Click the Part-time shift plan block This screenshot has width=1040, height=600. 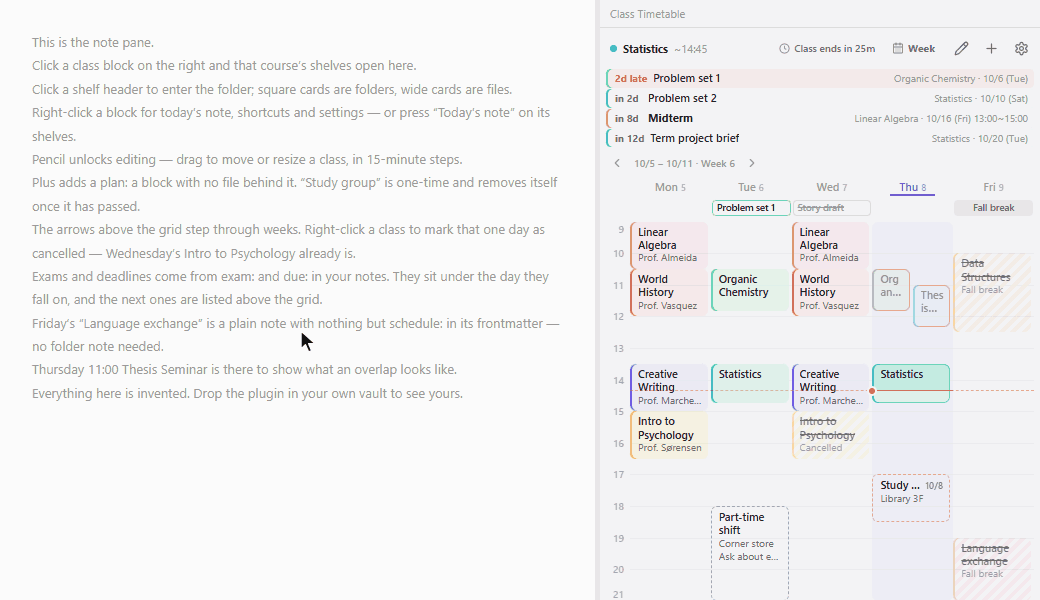(x=749, y=553)
